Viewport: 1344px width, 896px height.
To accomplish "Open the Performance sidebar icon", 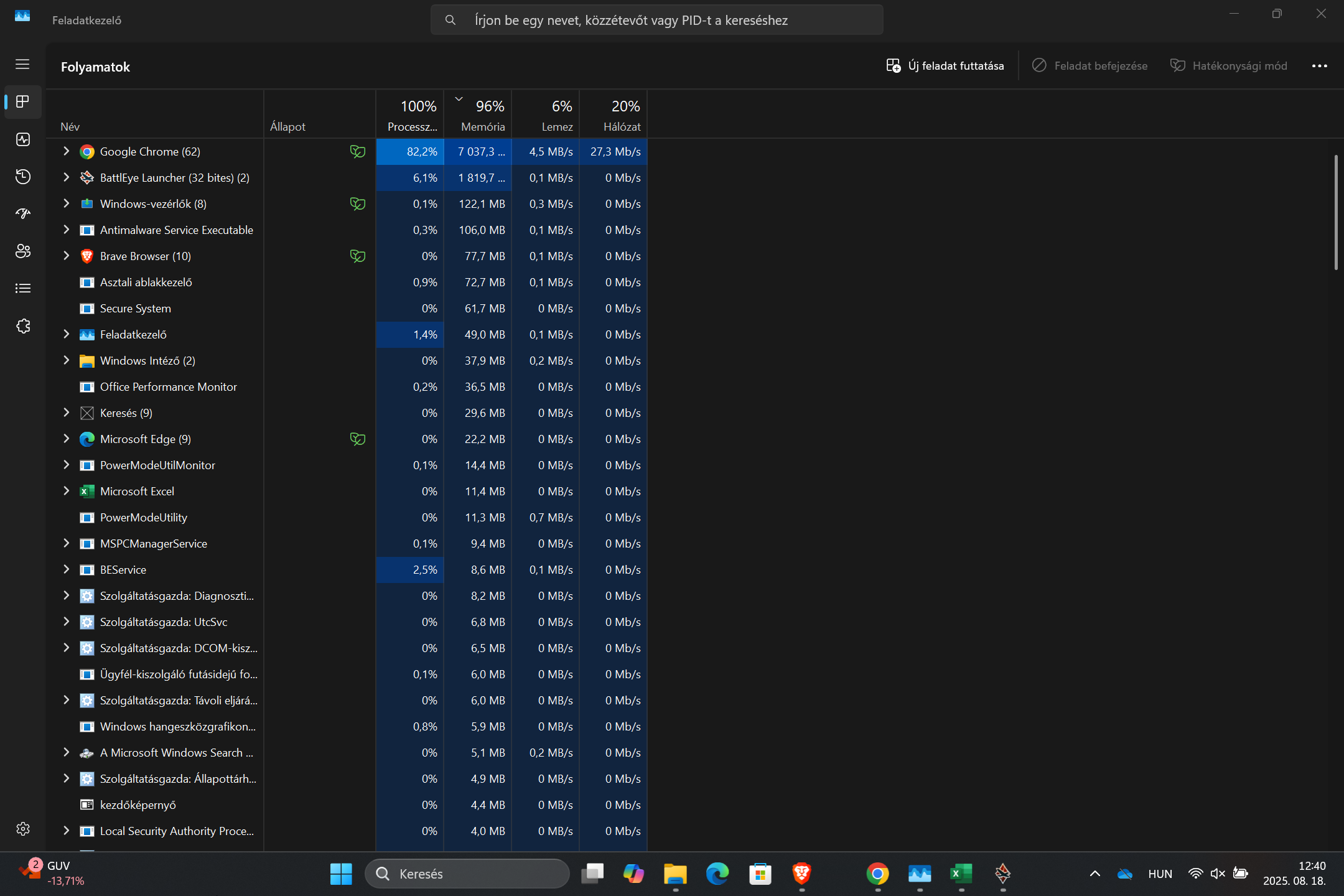I will [23, 139].
